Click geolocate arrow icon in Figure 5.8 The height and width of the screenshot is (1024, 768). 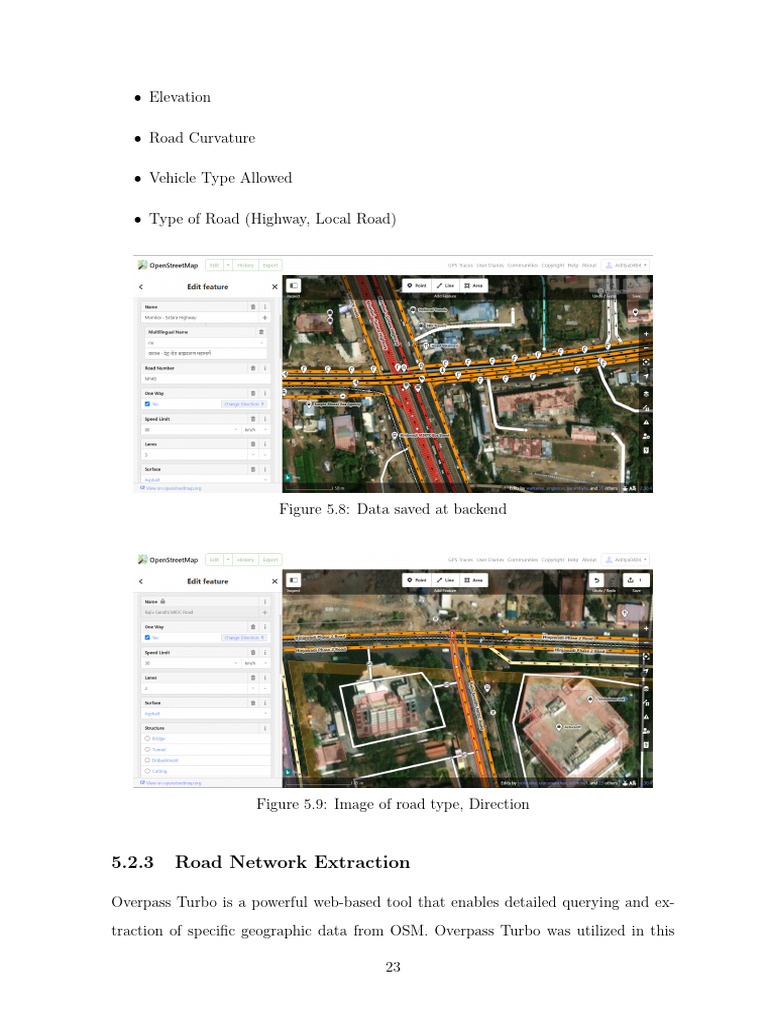tap(646, 376)
